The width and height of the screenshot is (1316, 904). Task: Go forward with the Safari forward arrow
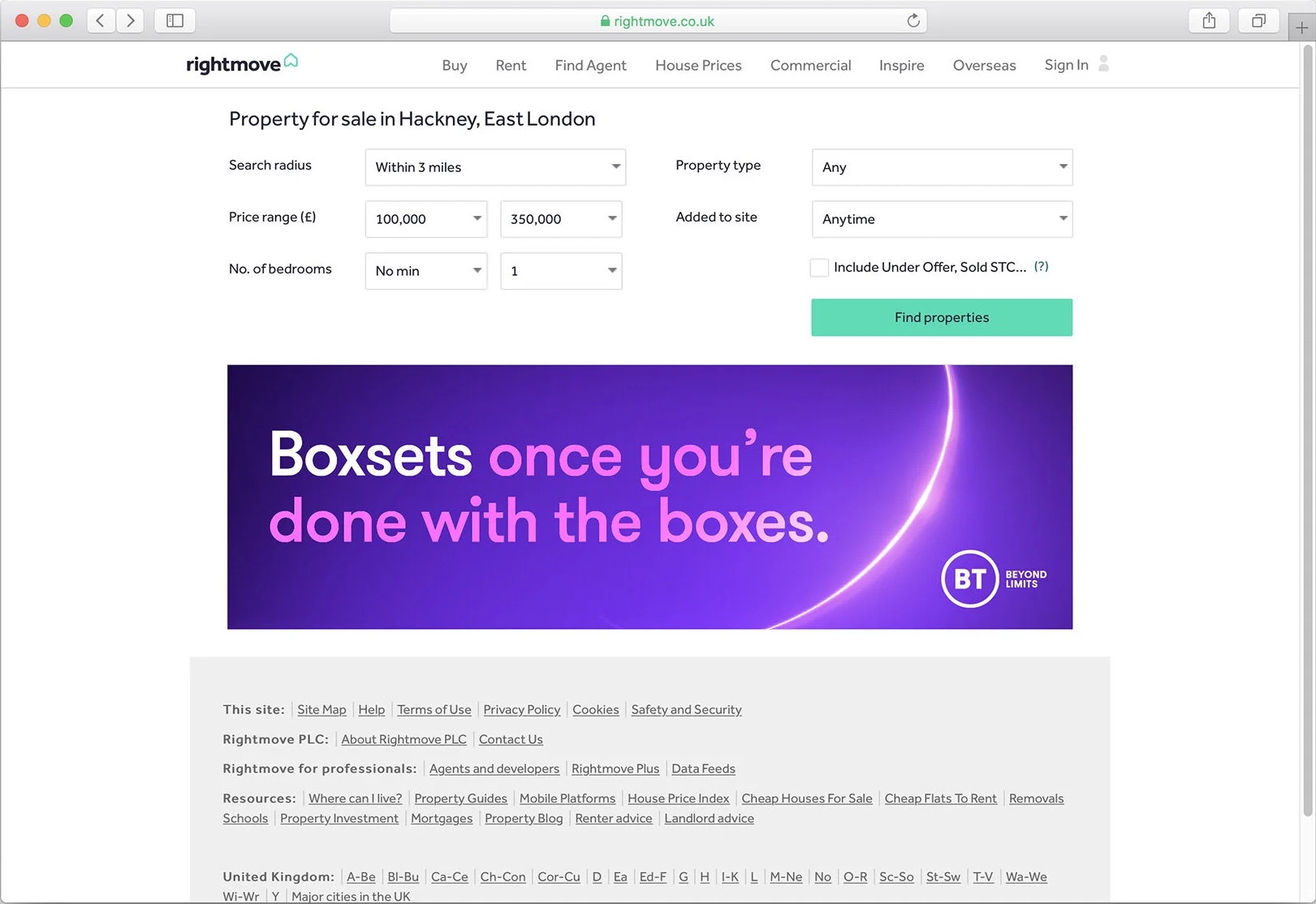tap(130, 20)
